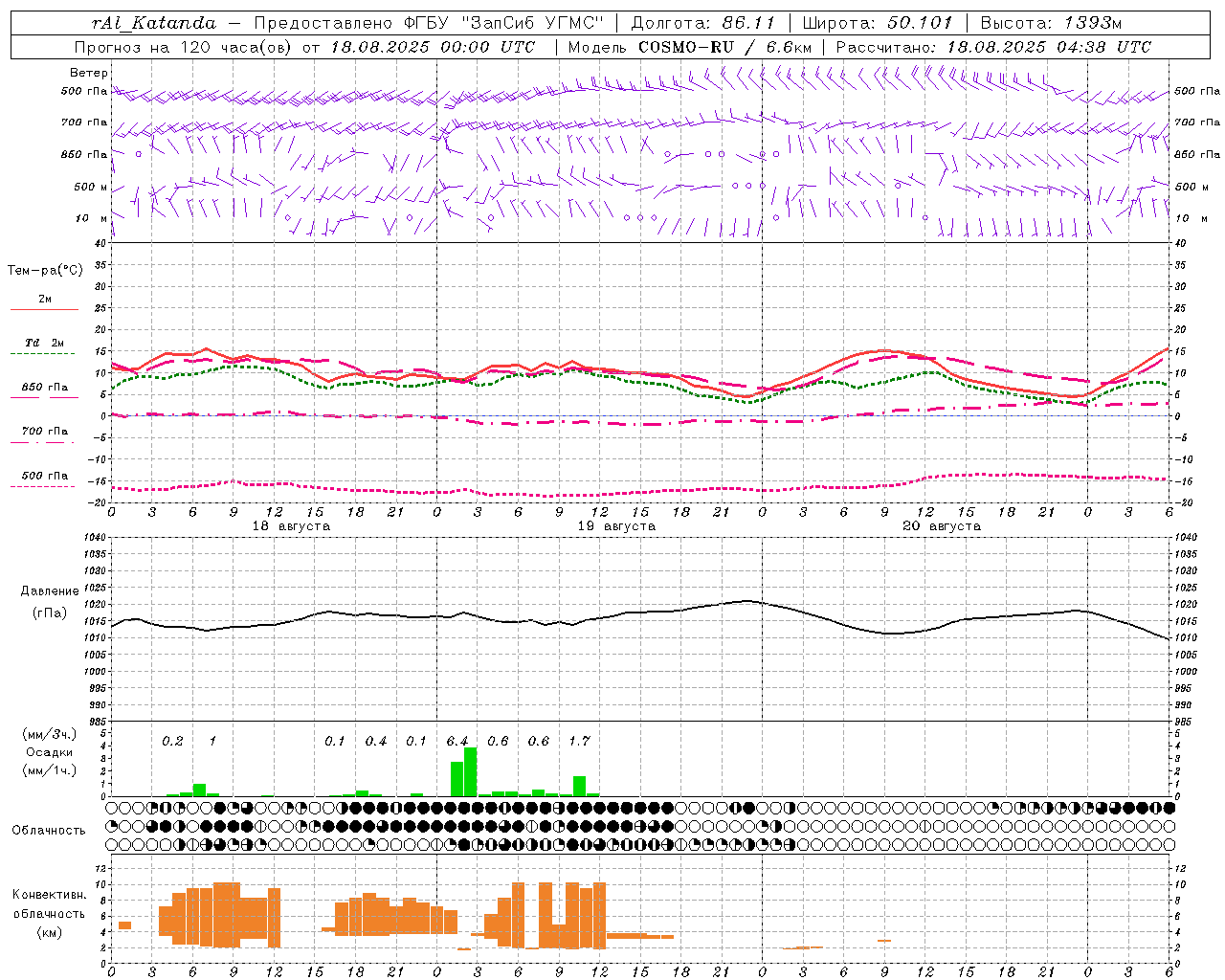Click the calculation time 18.08.2025 04:38 UTC

click(1049, 47)
